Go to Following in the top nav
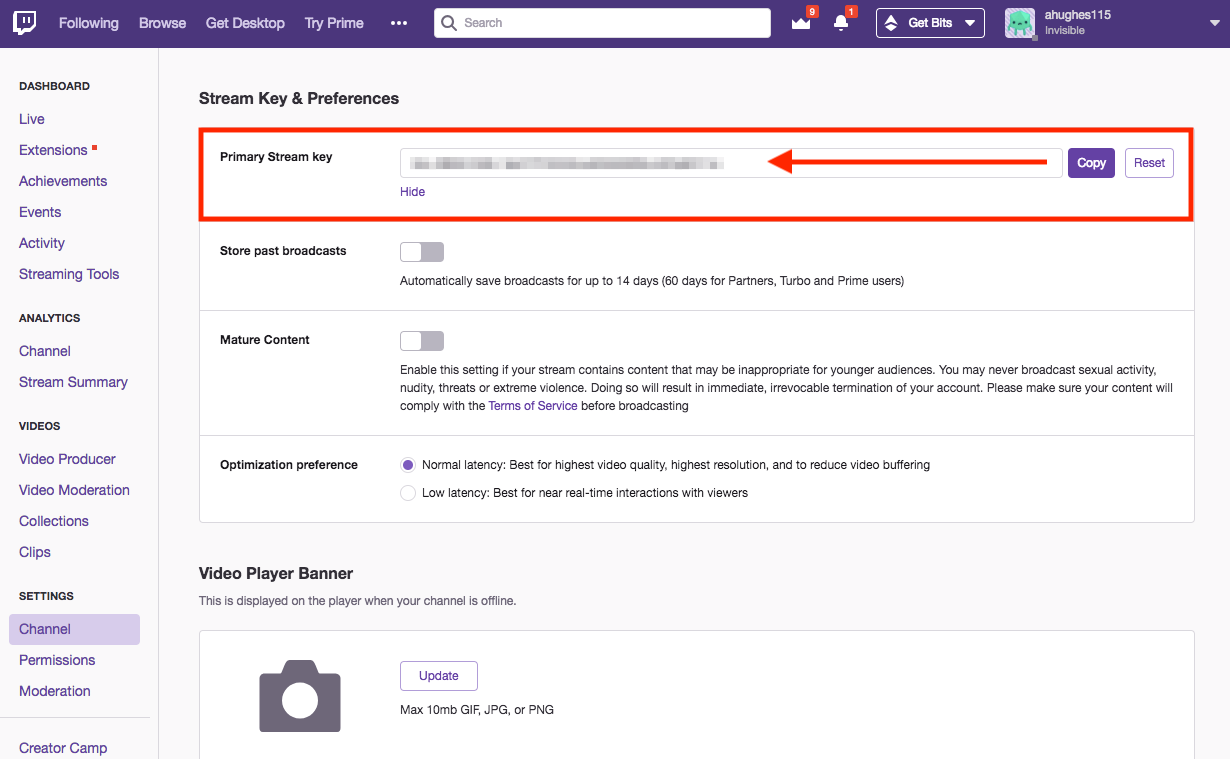The image size is (1230, 759). (x=88, y=23)
